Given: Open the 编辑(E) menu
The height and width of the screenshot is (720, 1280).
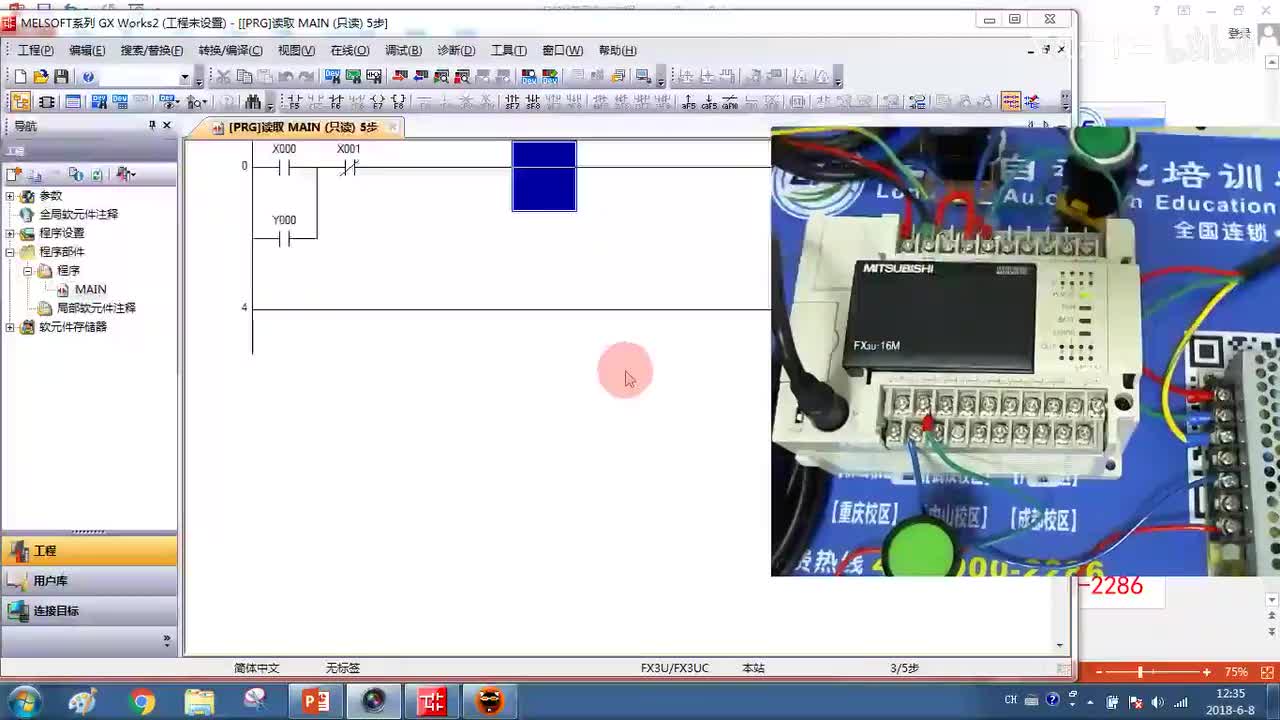Looking at the screenshot, I should [x=87, y=50].
